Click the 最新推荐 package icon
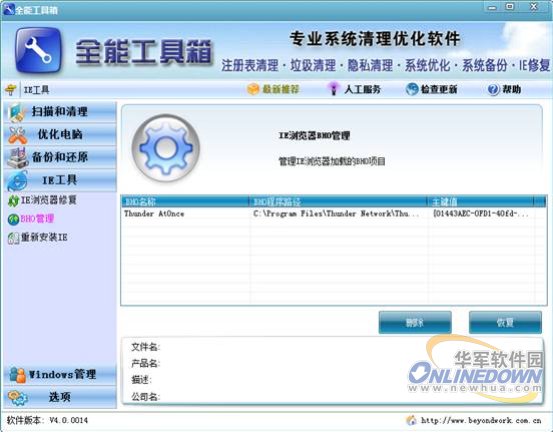 (253, 89)
